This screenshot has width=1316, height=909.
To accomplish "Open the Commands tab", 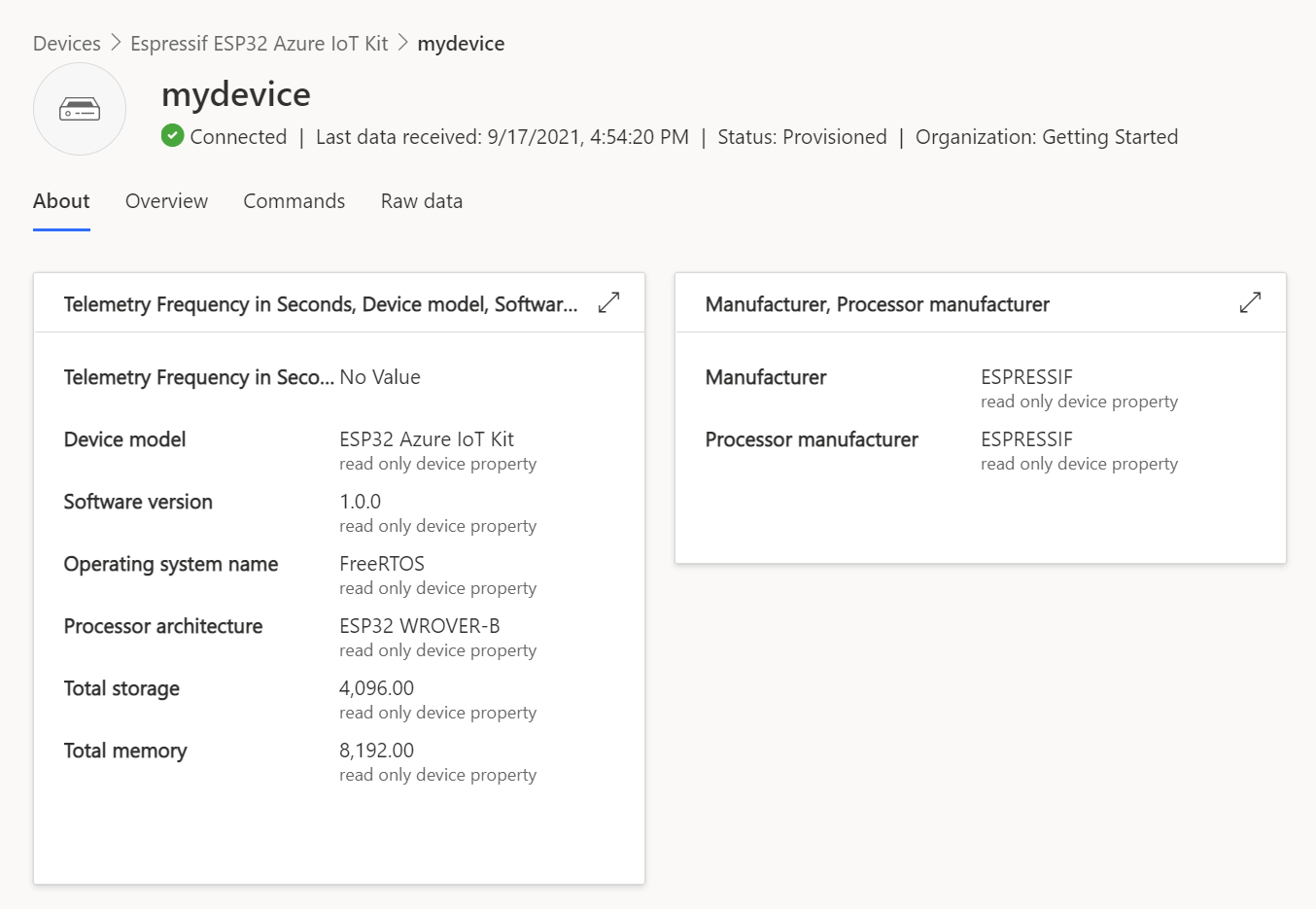I will click(294, 201).
